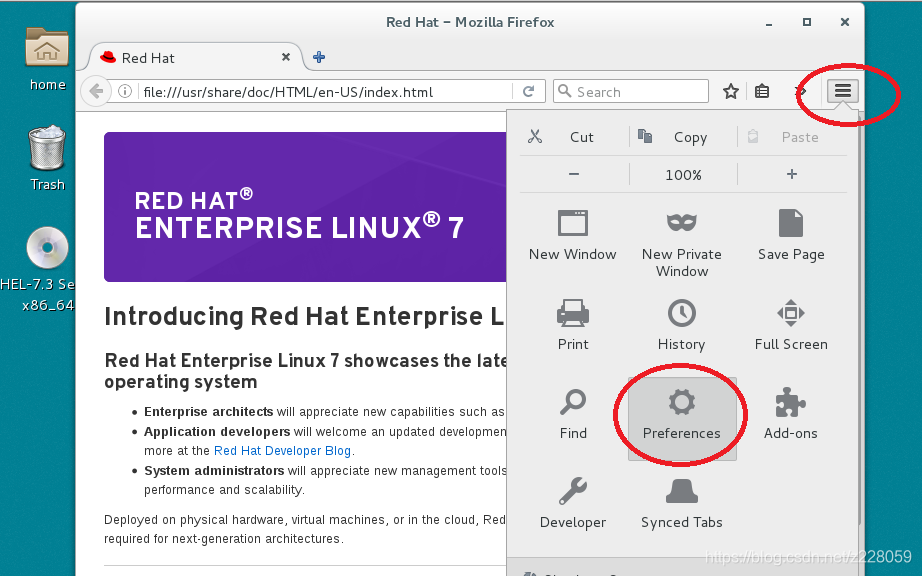Close the Red Hat tab
922x576 pixels.
click(x=286, y=57)
